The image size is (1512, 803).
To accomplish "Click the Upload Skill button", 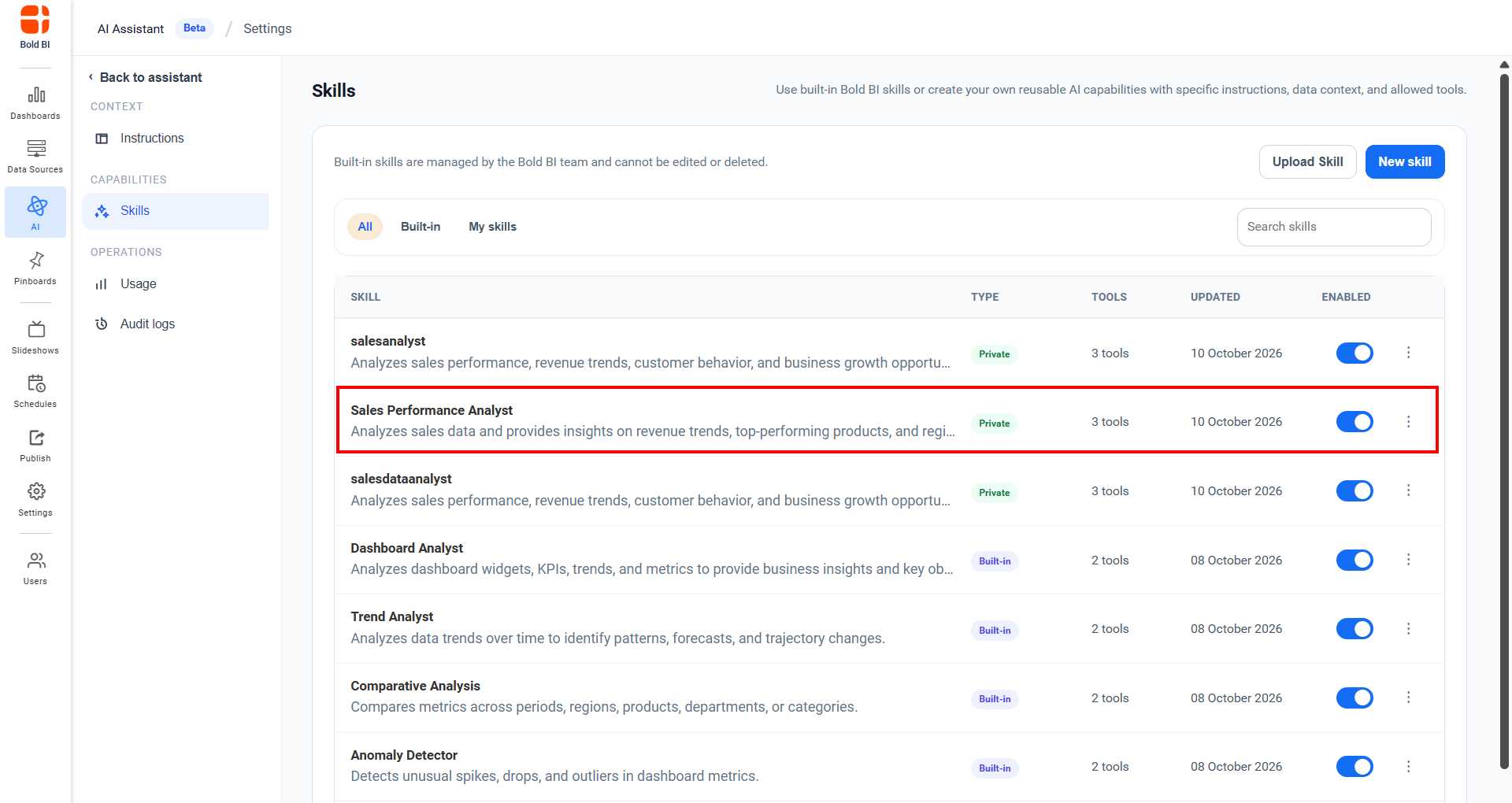I will point(1307,162).
